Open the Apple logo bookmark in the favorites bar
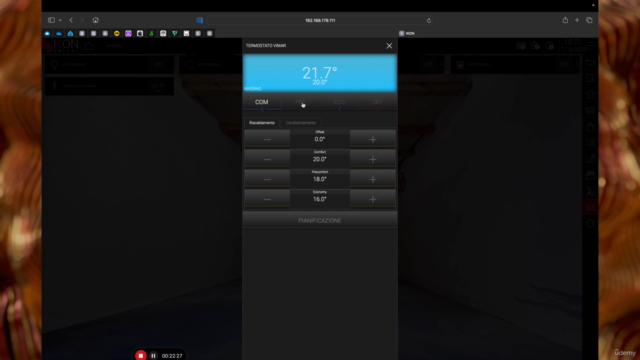Image resolution: width=640 pixels, height=360 pixels. point(140,33)
